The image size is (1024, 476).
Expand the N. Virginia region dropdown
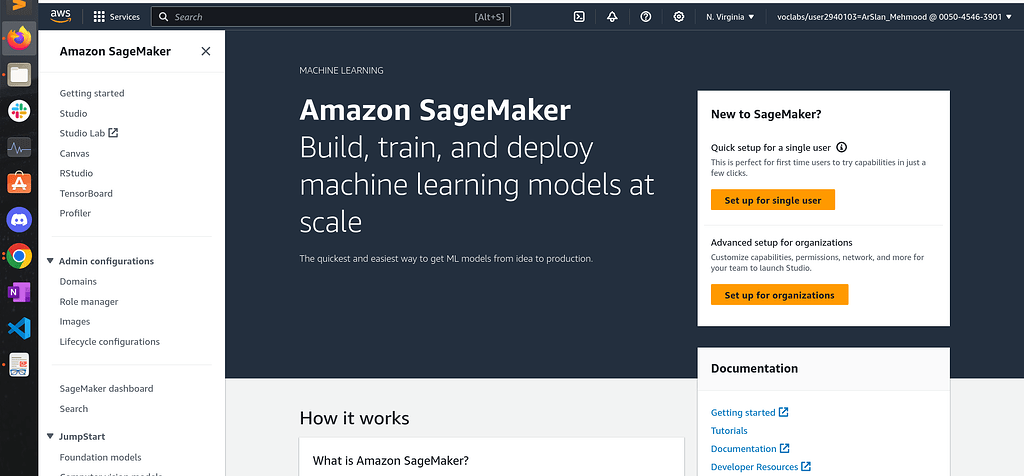tap(730, 17)
